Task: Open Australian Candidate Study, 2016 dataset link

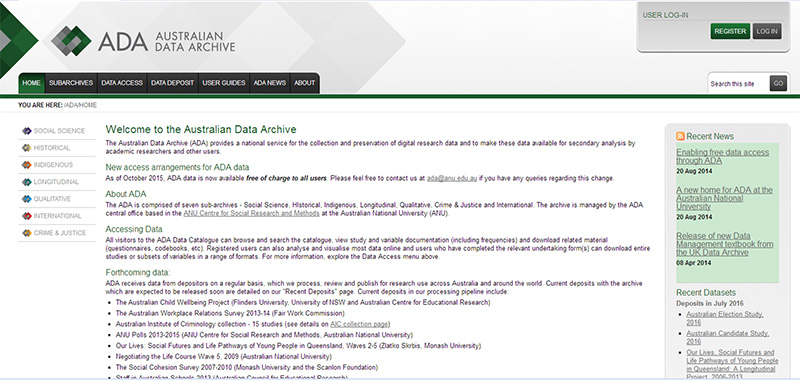Action: pos(727,337)
